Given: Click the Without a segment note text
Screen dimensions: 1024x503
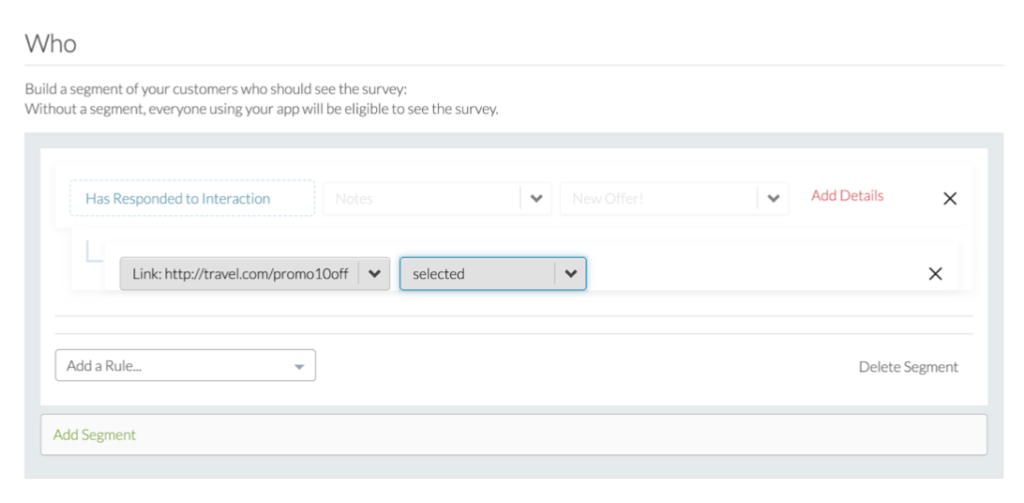Looking at the screenshot, I should [x=261, y=108].
